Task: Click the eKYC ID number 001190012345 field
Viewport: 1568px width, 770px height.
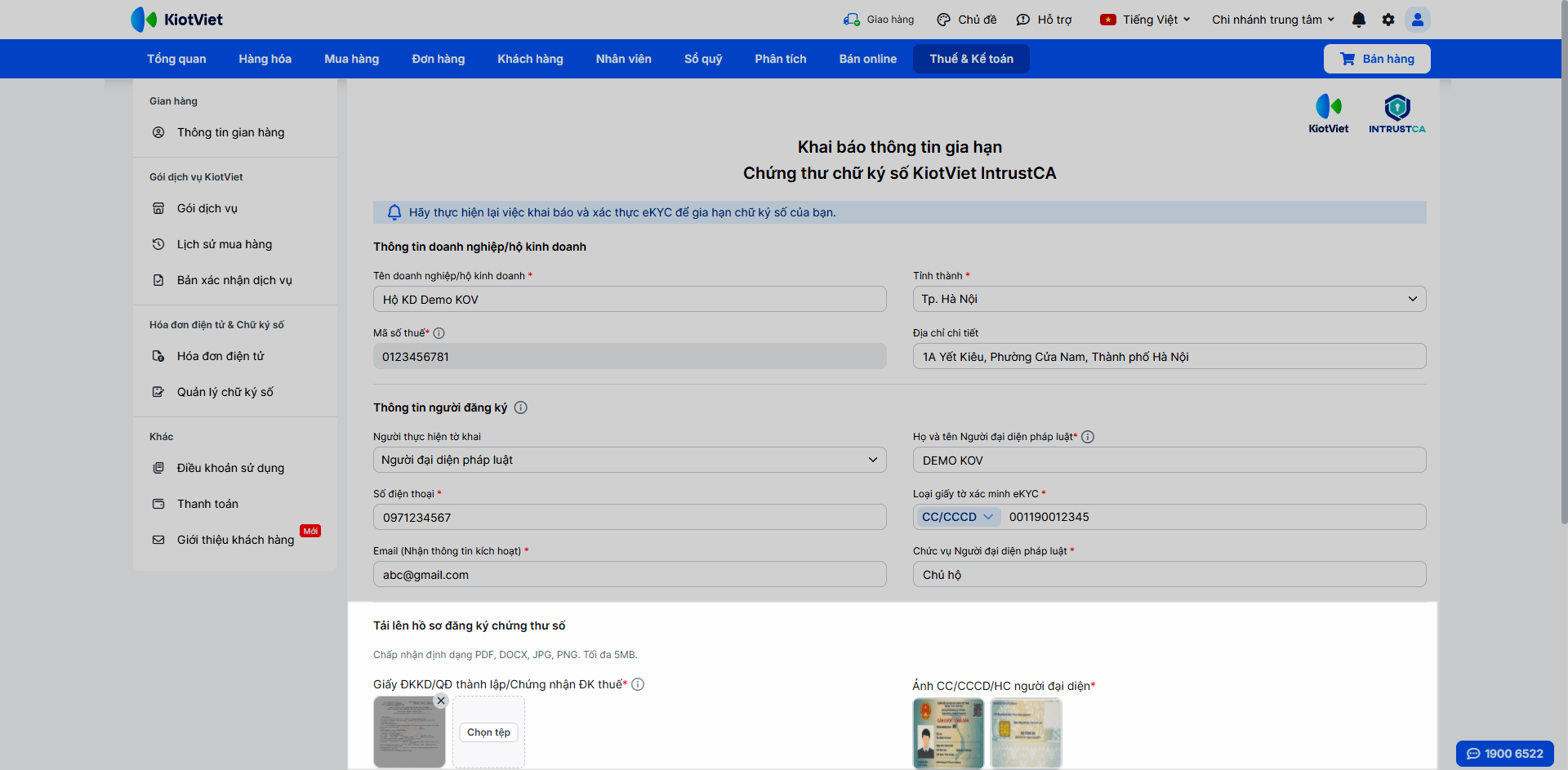Action: (x=1214, y=517)
